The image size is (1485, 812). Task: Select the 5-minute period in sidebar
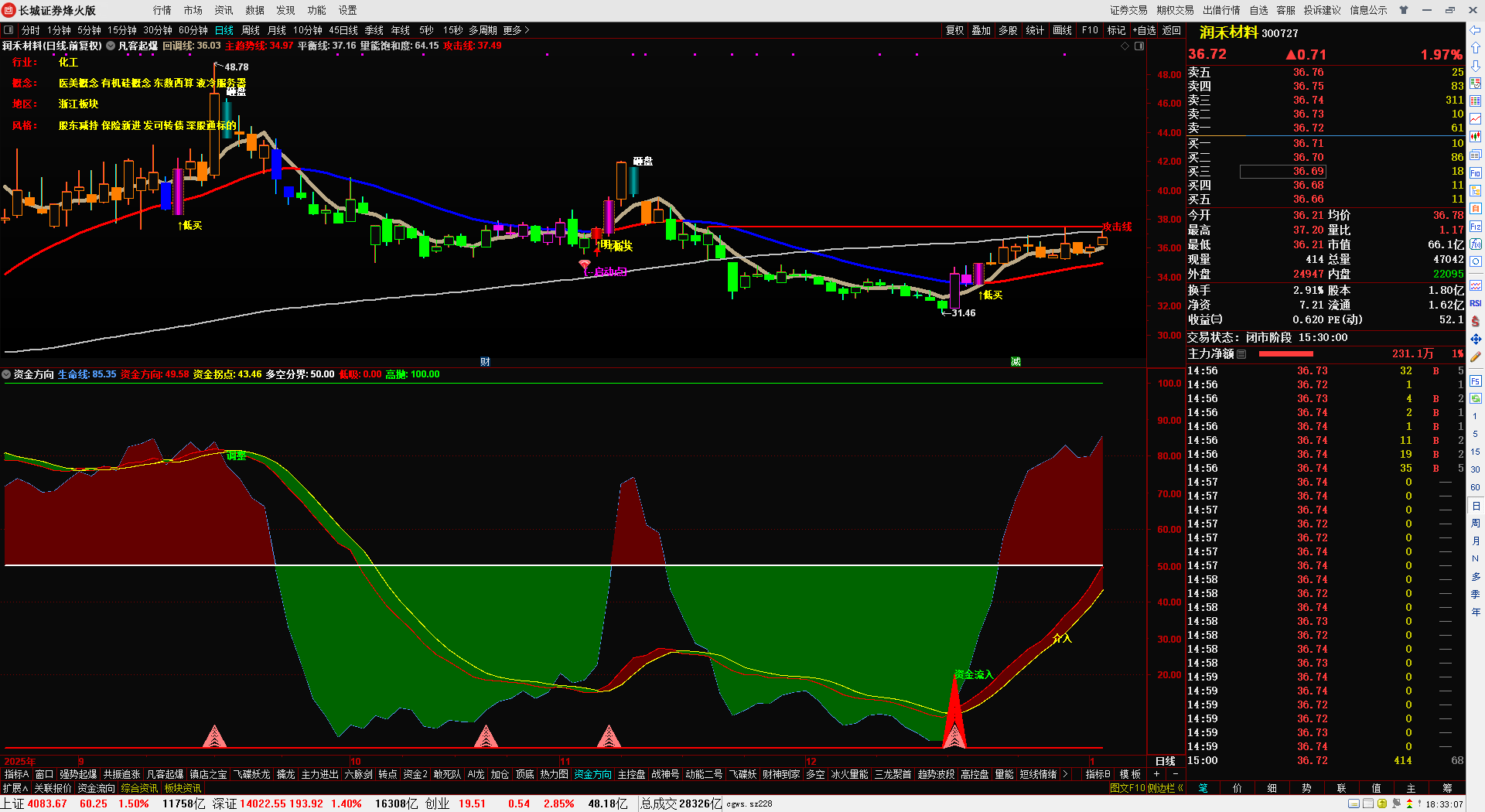click(x=1476, y=435)
